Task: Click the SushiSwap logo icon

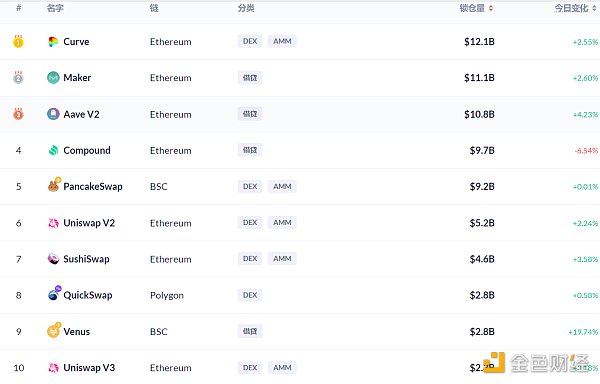Action: [x=53, y=259]
